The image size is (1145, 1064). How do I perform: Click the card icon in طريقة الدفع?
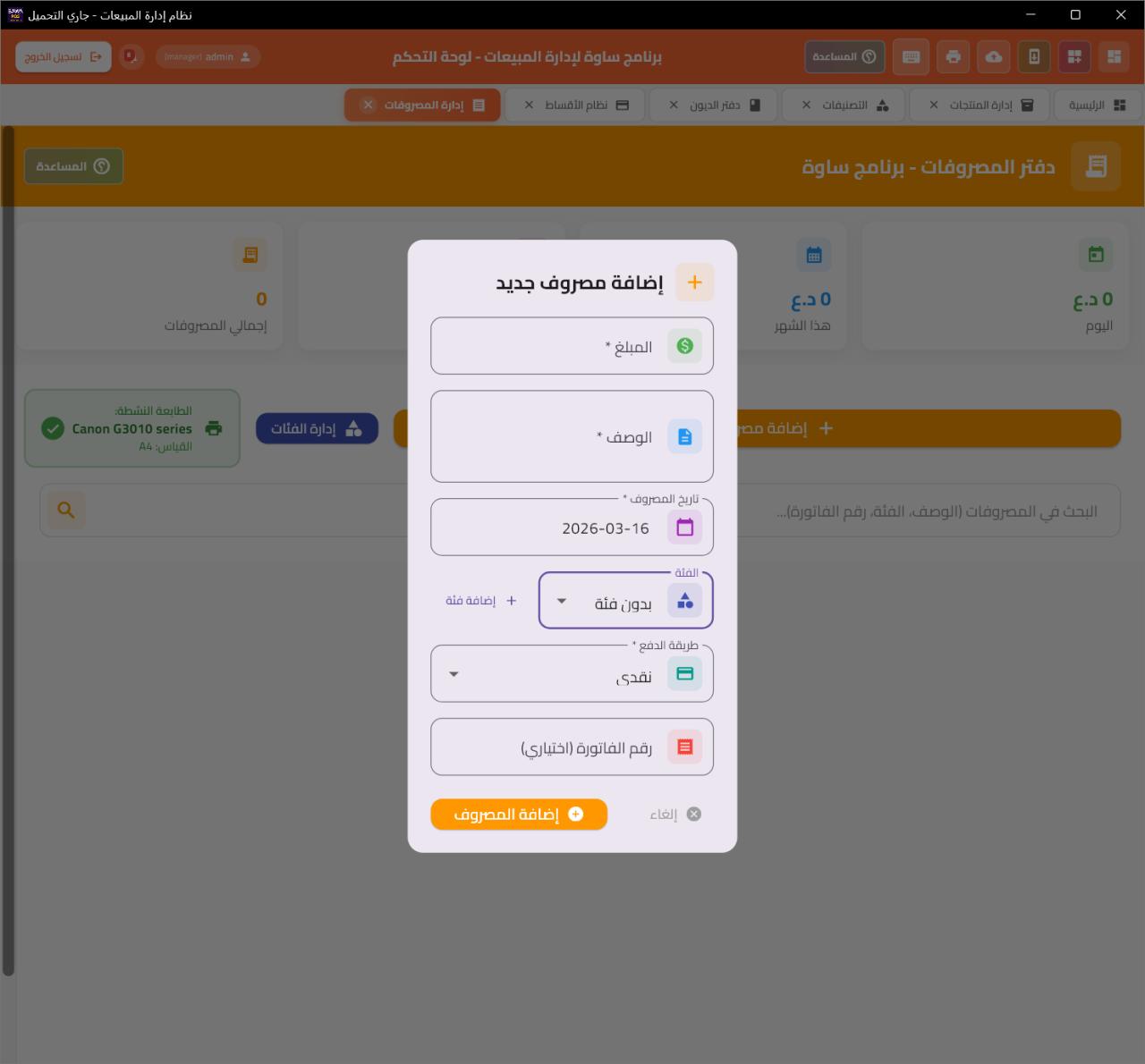685,673
